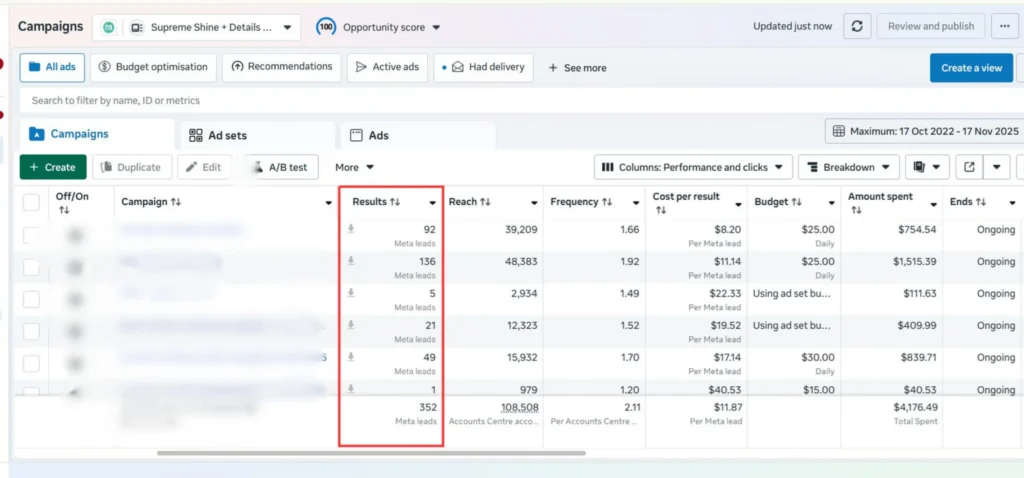Screen dimensions: 1024x478
Task: Click the refresh icon next to Updated just now
Action: (856, 27)
